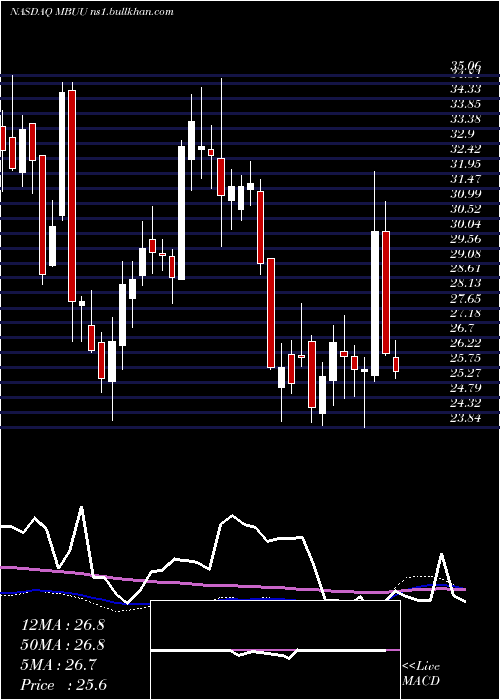Click the 28.61 price axis label

pos(466,268)
